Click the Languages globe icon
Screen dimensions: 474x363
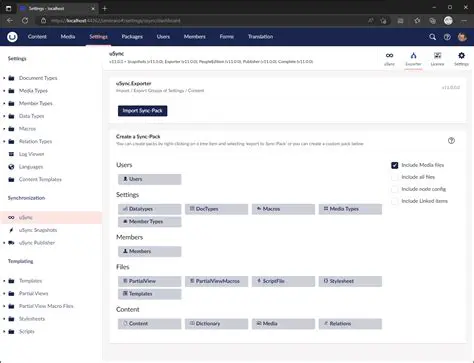pos(11,167)
